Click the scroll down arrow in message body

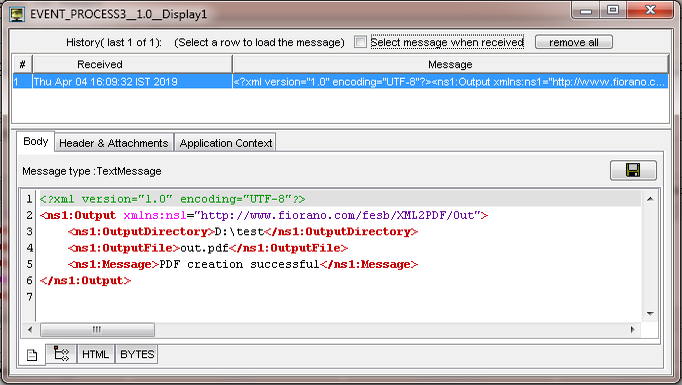pyautogui.click(x=650, y=314)
